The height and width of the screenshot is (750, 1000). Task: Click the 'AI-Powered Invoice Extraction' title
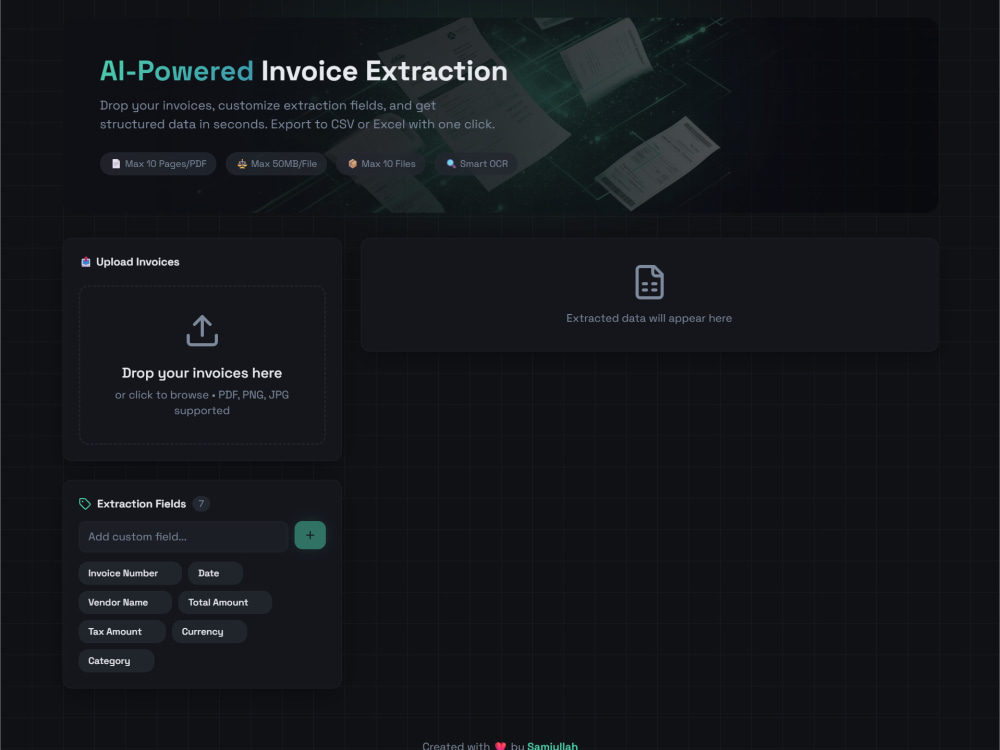(304, 71)
